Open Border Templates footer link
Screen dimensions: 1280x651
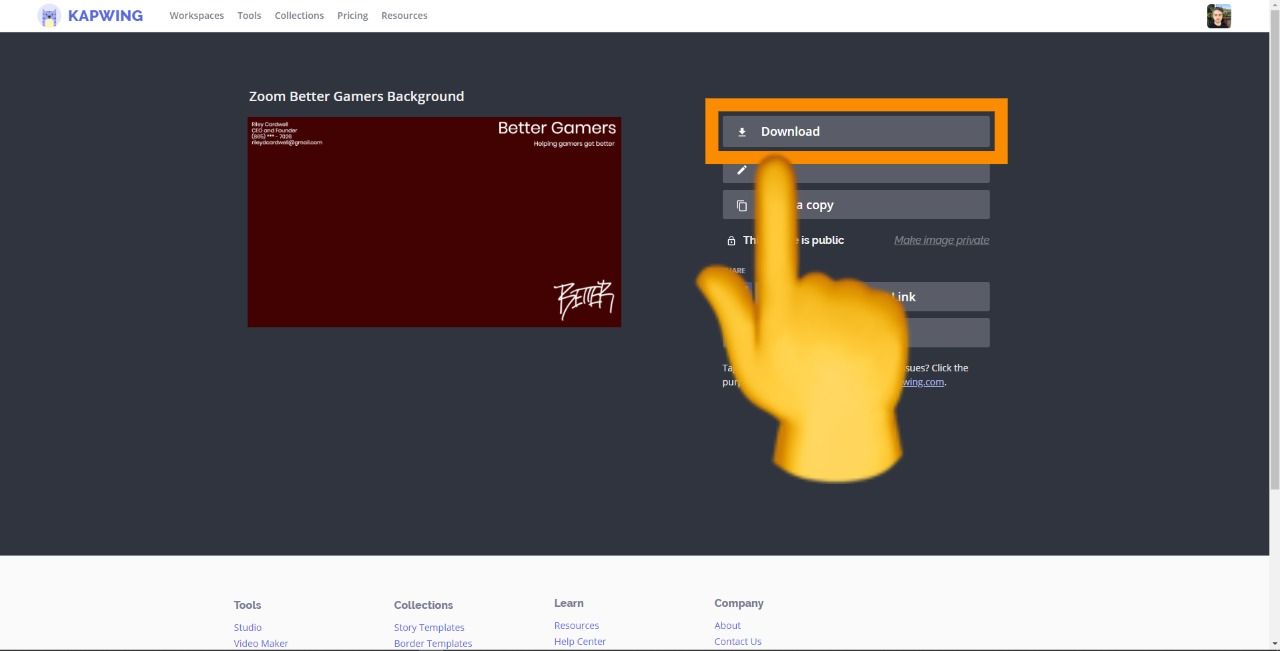(x=433, y=643)
